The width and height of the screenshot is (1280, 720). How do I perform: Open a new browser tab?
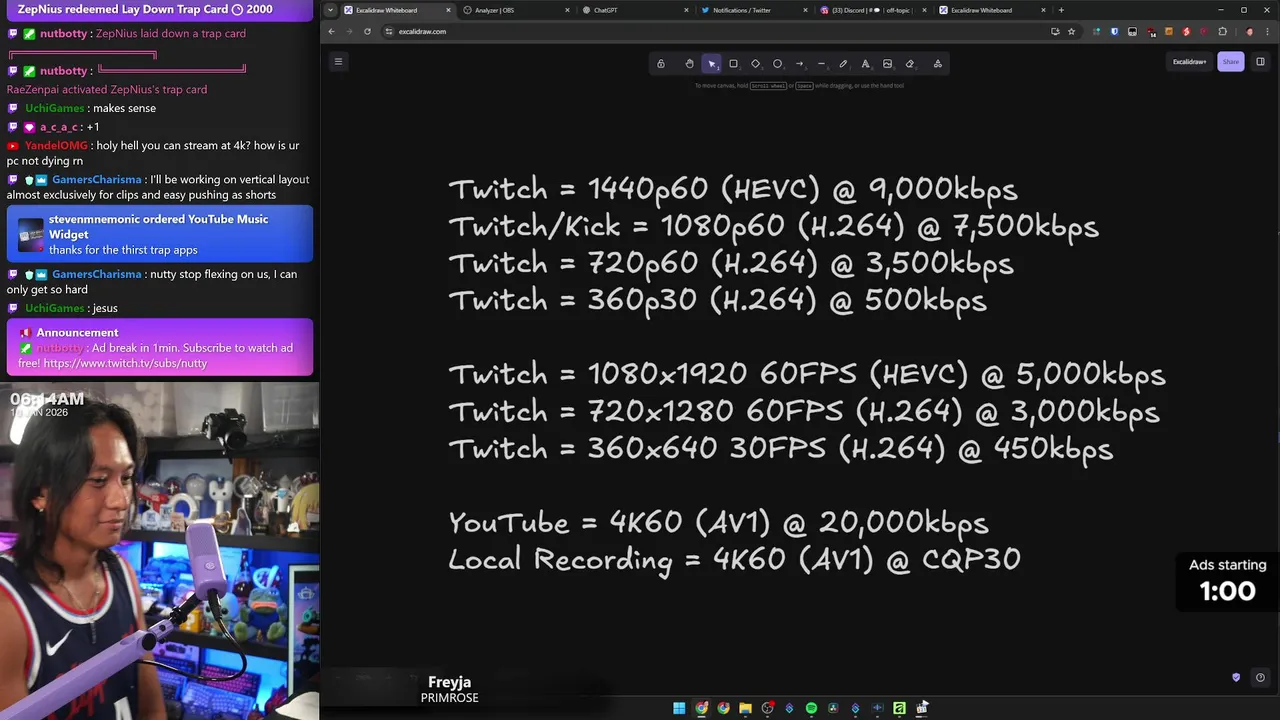pos(1061,10)
